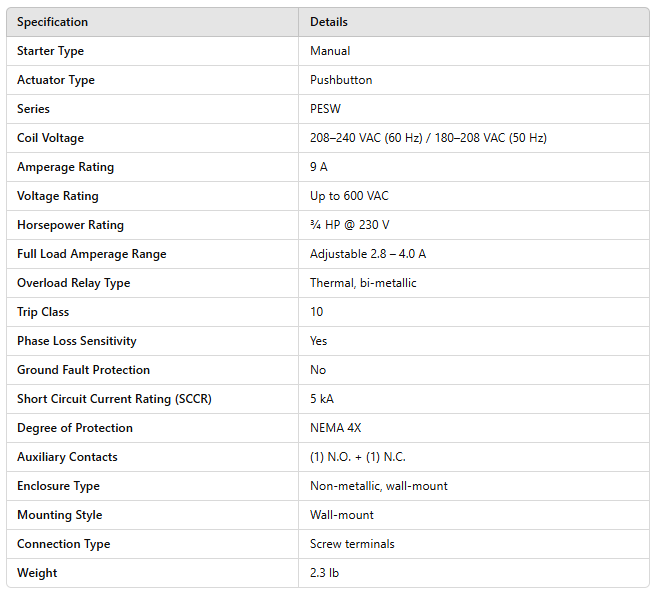
Task: Click the Horsepower Rating label
Action: click(x=70, y=225)
